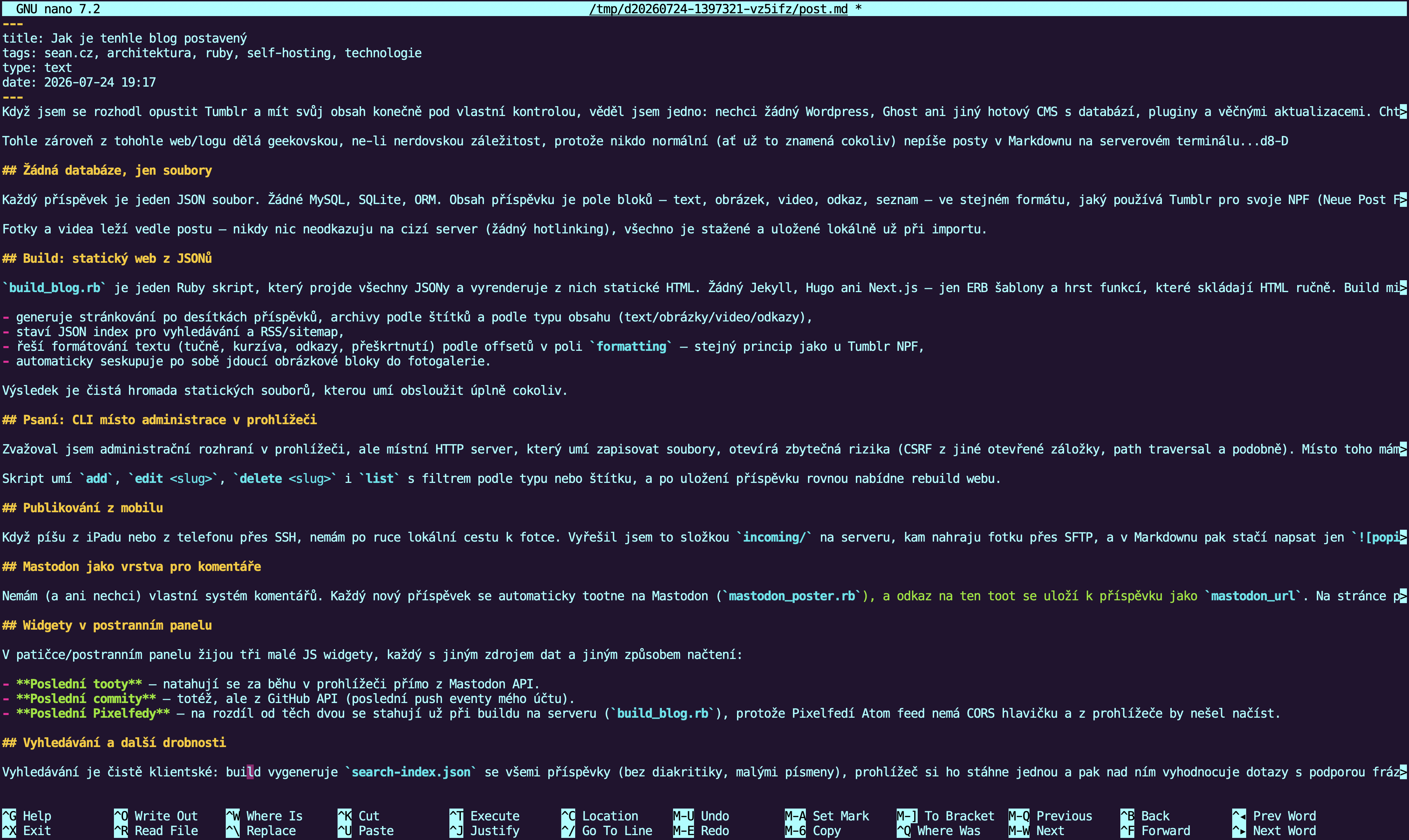Click the `incoming/` code span
Screen dimensions: 1409x840
click(x=774, y=537)
